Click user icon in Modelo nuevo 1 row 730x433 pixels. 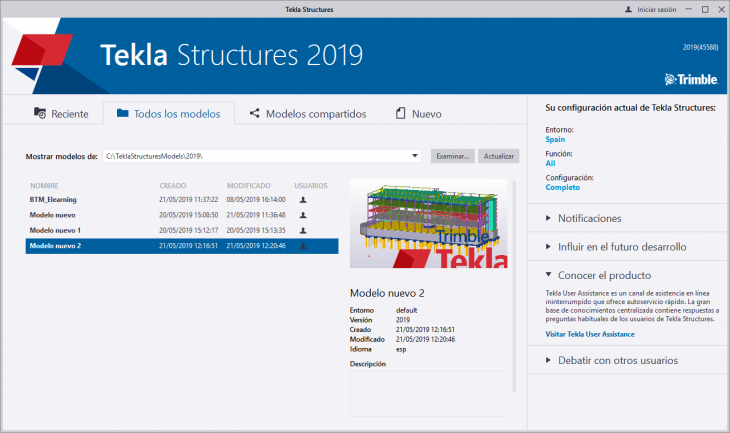[303, 230]
